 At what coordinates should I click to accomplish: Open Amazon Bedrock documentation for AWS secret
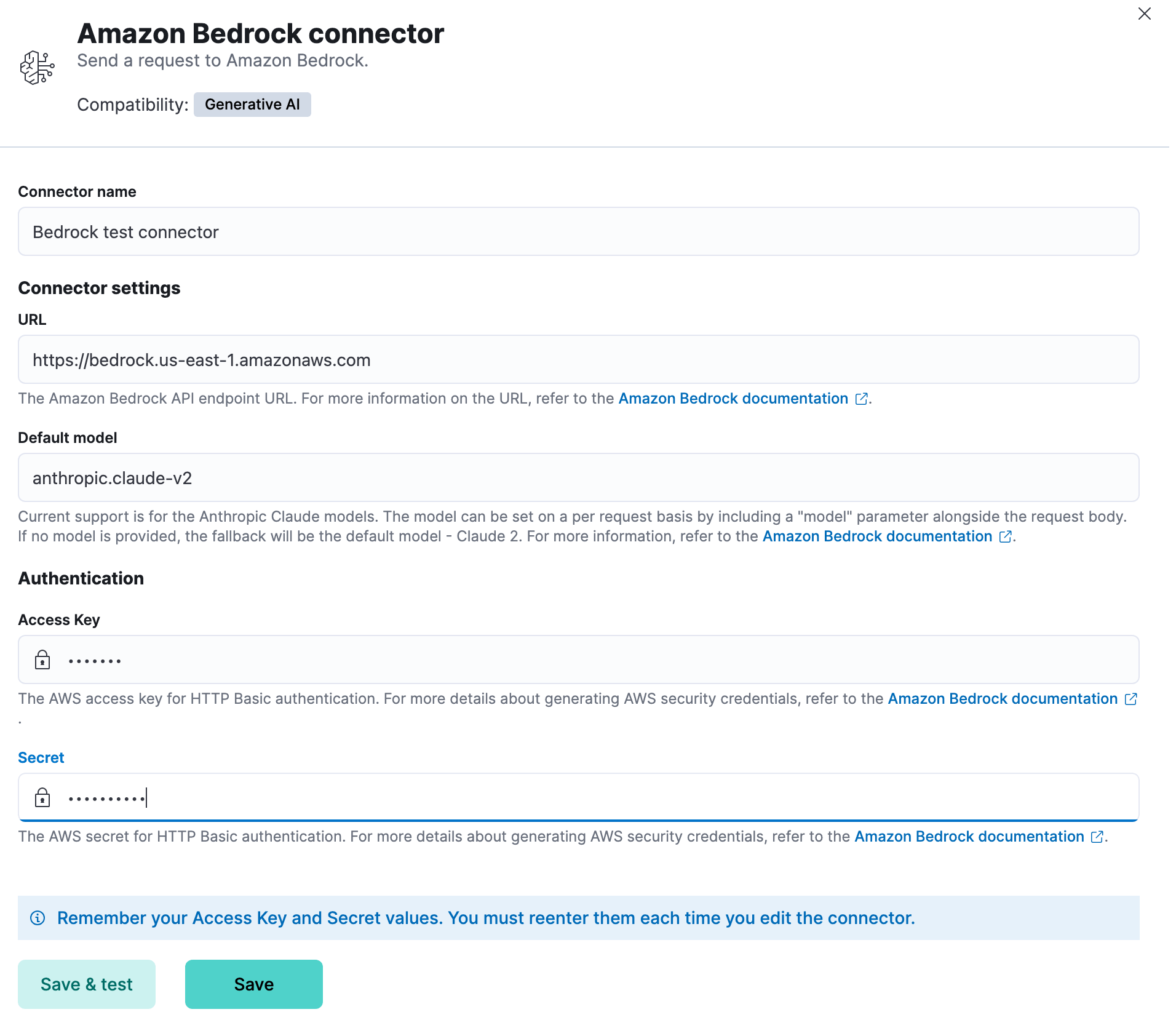(969, 837)
